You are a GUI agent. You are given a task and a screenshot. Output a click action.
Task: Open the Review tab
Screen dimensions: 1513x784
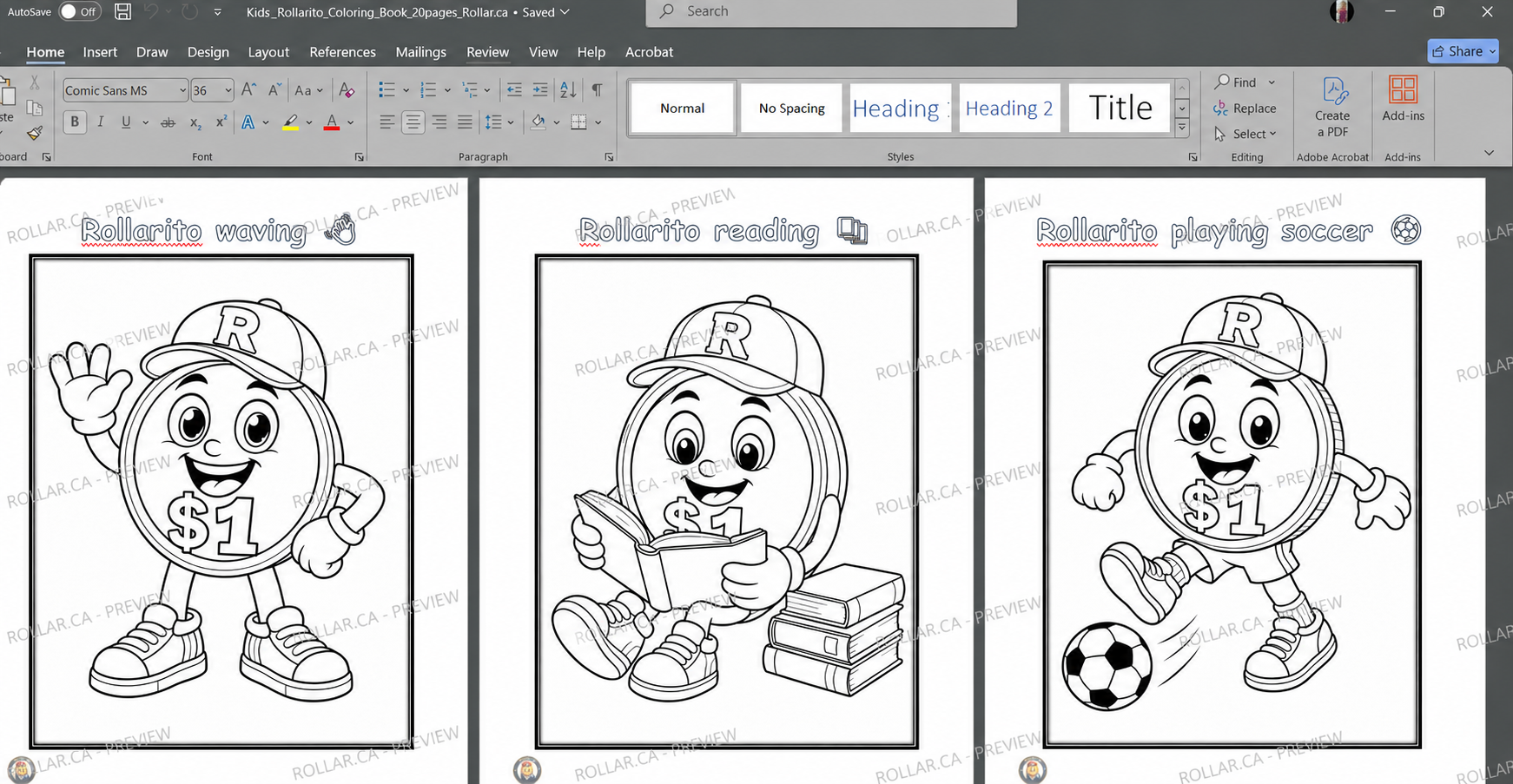(x=487, y=52)
